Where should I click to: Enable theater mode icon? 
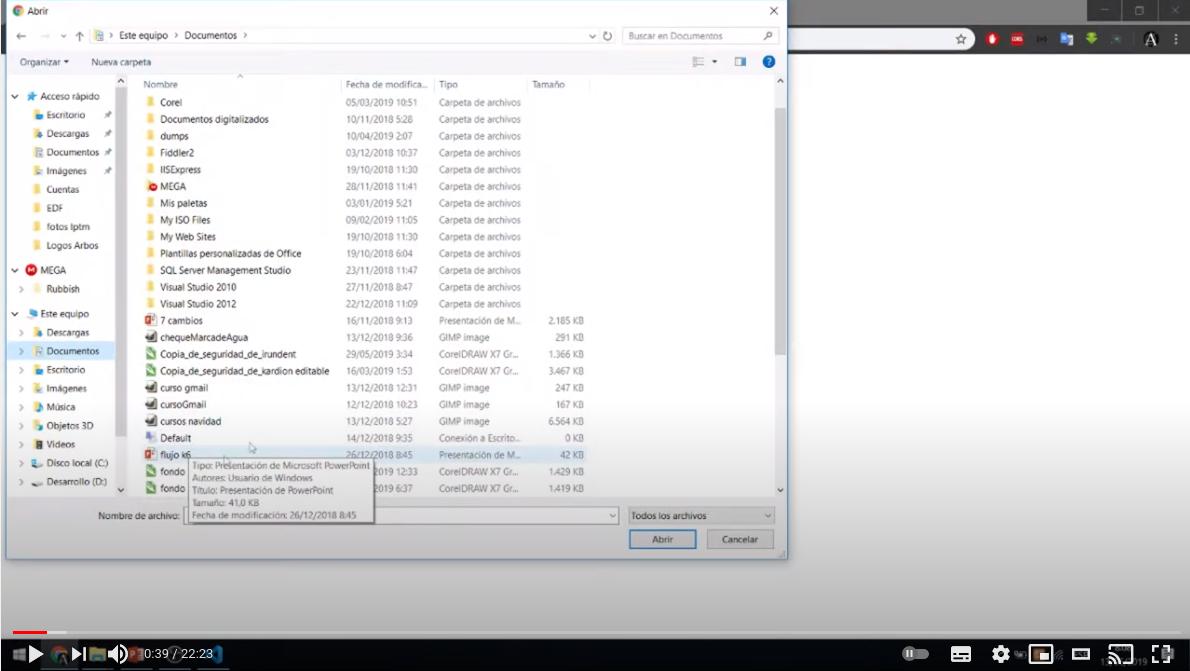point(1081,654)
